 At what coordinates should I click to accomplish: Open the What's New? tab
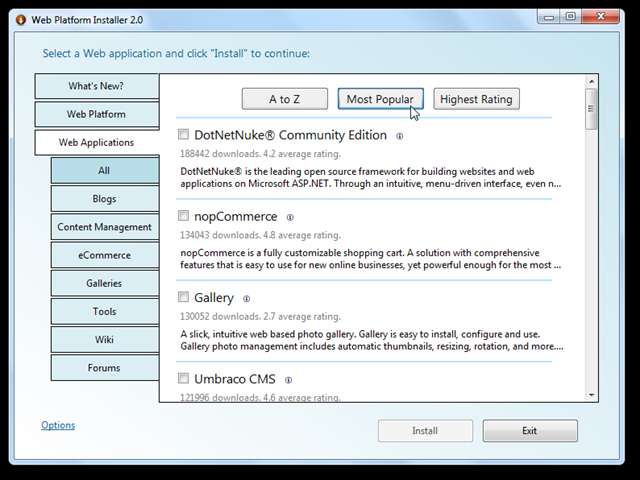96,86
